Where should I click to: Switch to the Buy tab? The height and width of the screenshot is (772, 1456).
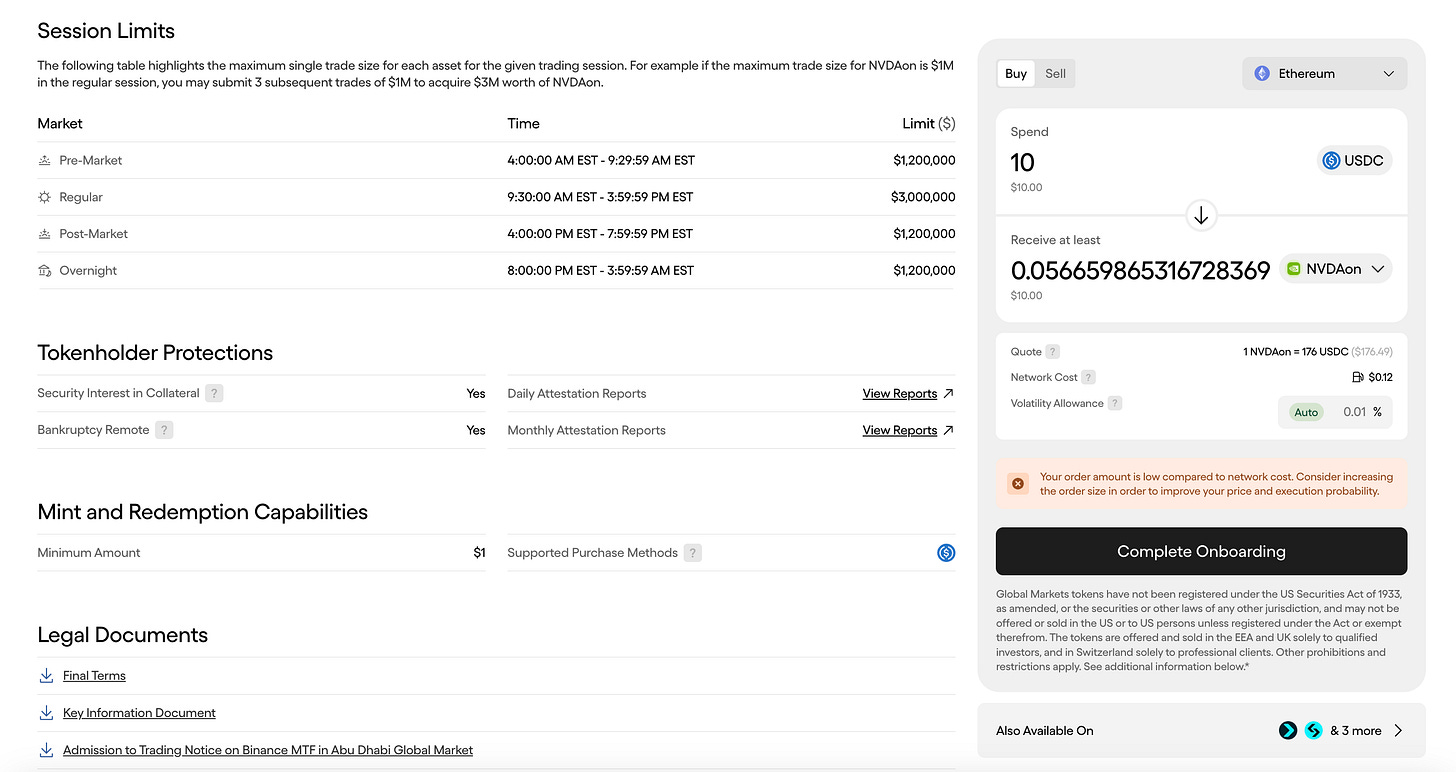(1016, 74)
